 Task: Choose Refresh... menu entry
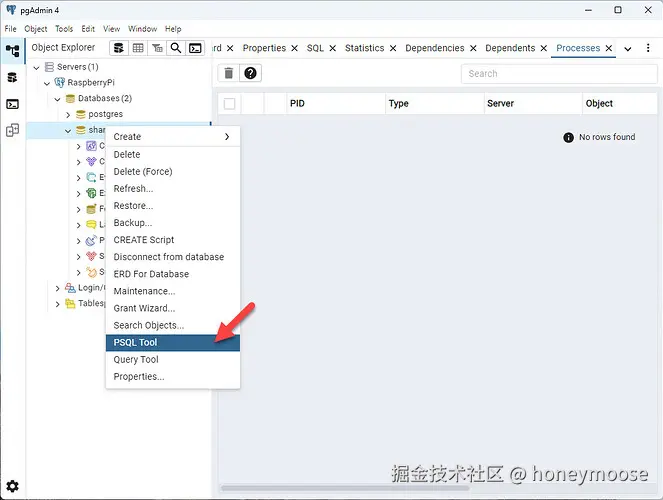[173, 189]
